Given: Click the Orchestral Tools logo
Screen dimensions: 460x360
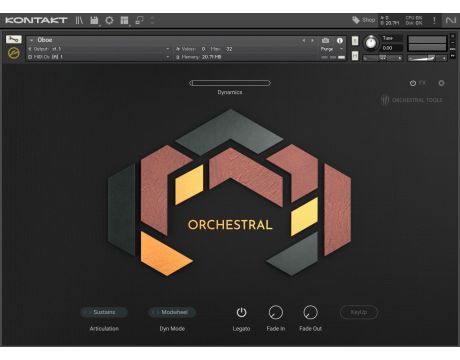Looking at the screenshot, I should pyautogui.click(x=412, y=100).
